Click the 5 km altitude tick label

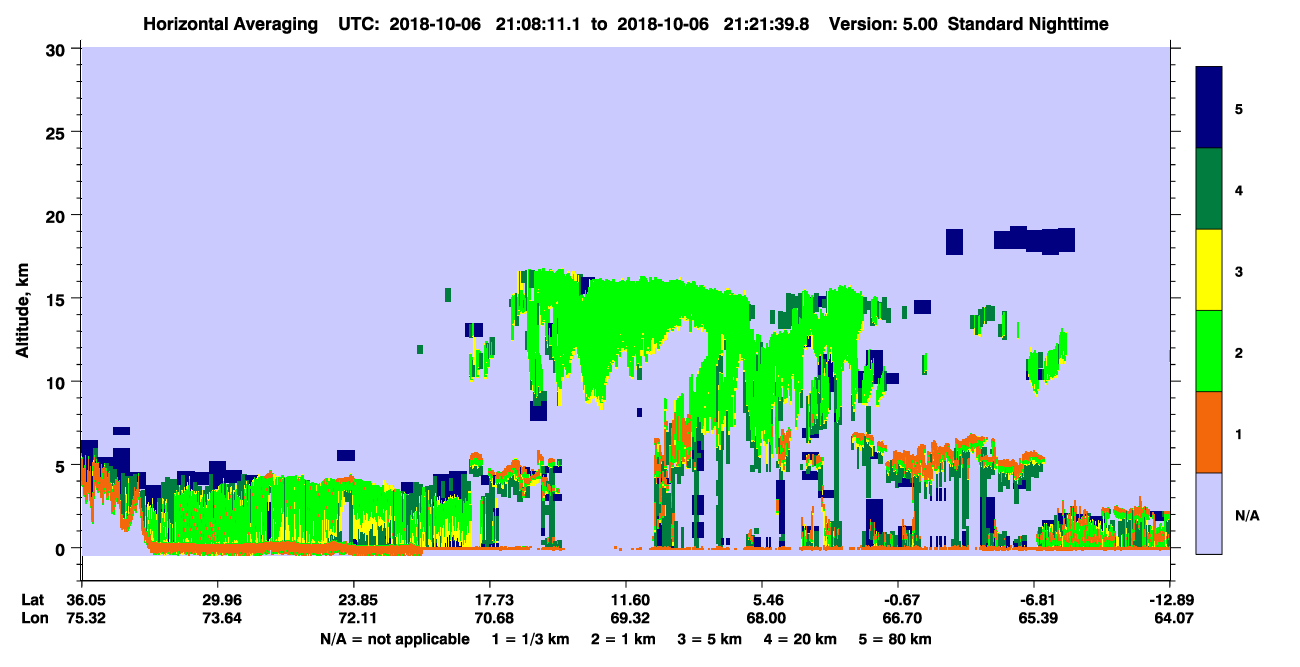[x=62, y=465]
